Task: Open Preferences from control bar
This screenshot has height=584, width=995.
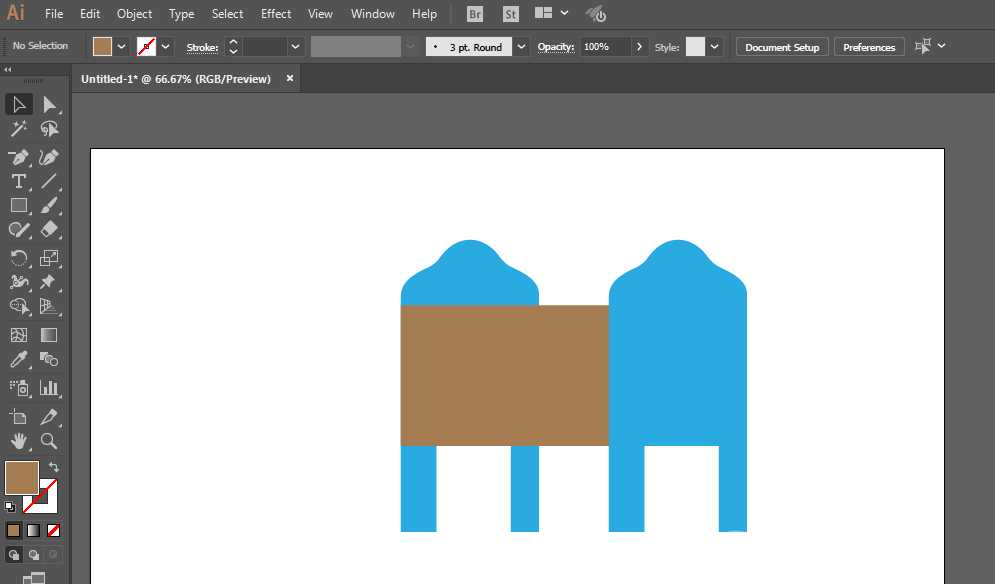Action: click(x=869, y=47)
